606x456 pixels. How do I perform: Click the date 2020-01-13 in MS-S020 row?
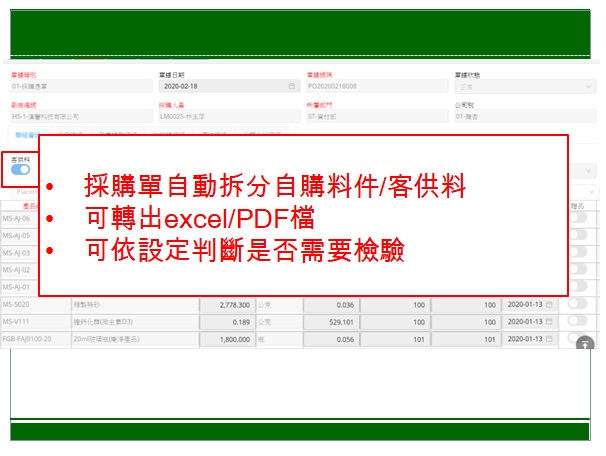tap(525, 305)
